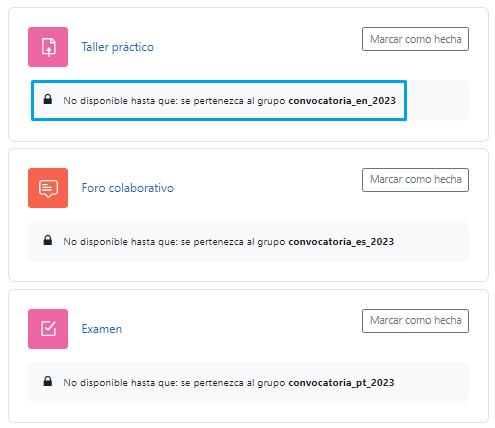Mark Examen as done

point(415,321)
